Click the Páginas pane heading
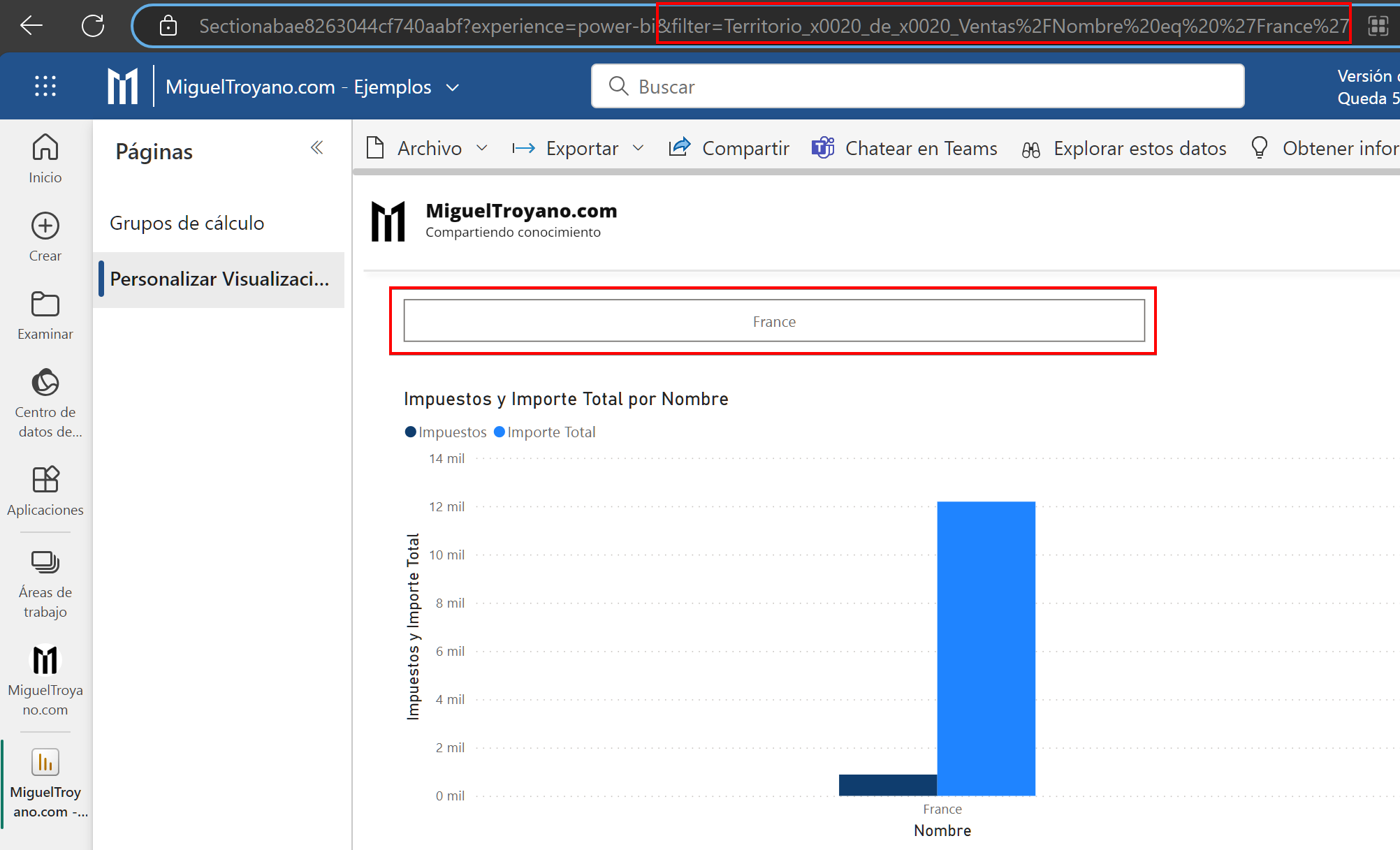Image resolution: width=1400 pixels, height=850 pixels. pyautogui.click(x=154, y=152)
